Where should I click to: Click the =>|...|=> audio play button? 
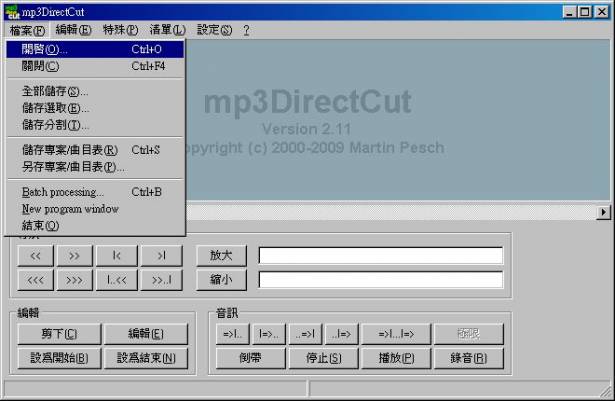tap(396, 334)
